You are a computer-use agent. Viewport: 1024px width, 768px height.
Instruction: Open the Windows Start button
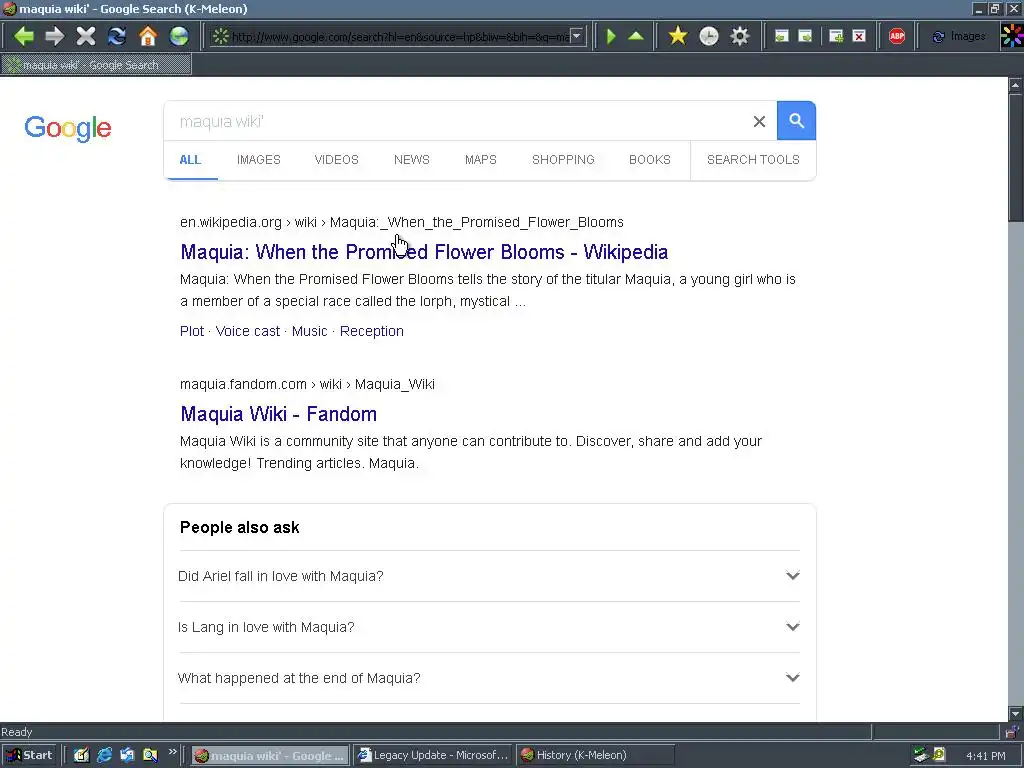point(30,756)
